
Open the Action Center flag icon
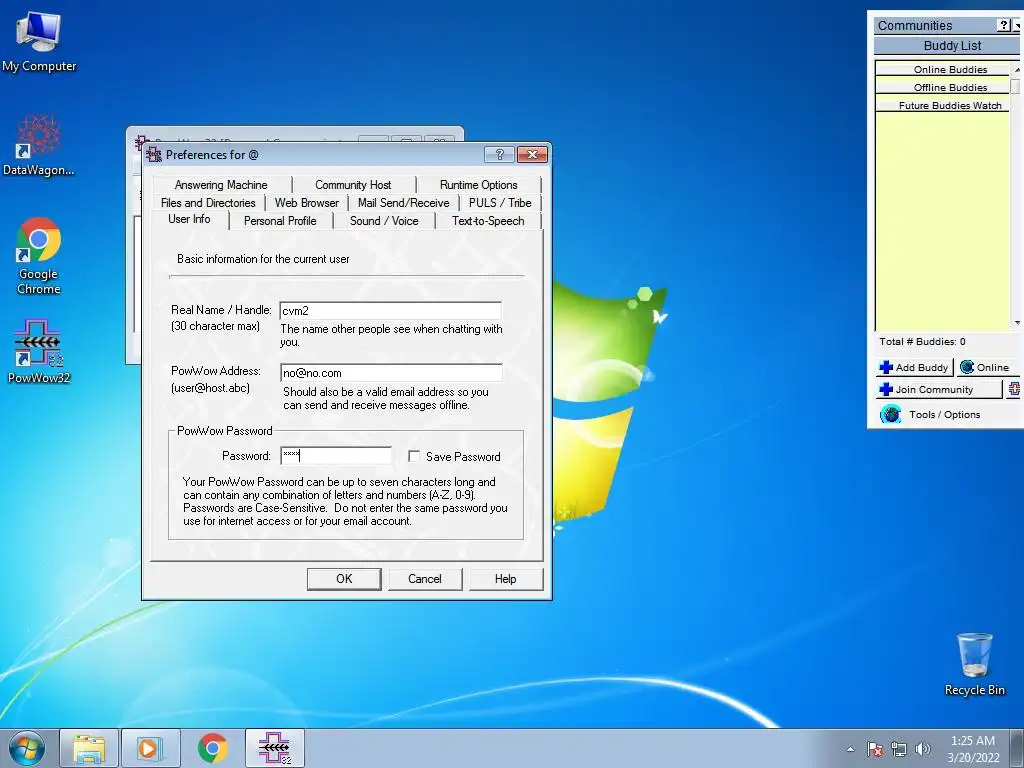click(875, 749)
